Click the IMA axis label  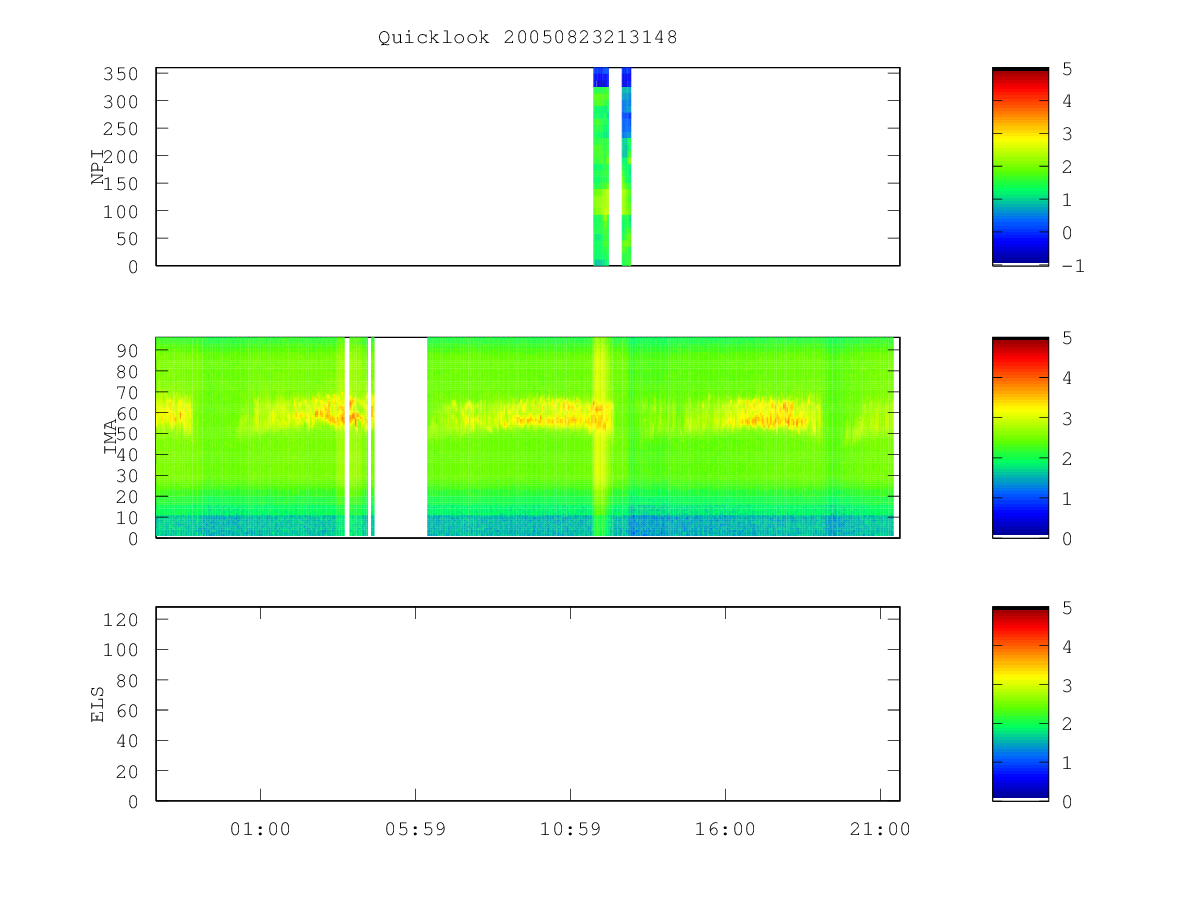pyautogui.click(x=111, y=437)
